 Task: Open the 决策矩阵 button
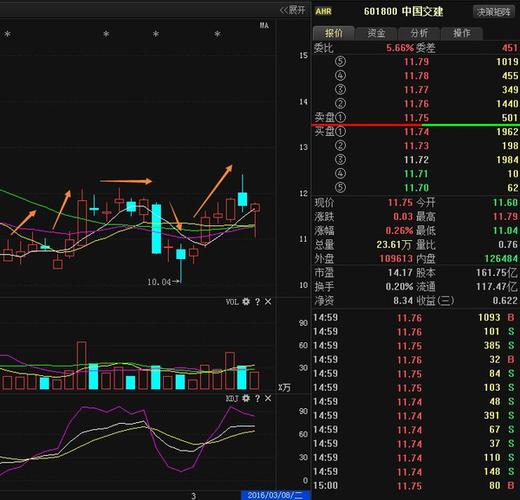(x=494, y=12)
